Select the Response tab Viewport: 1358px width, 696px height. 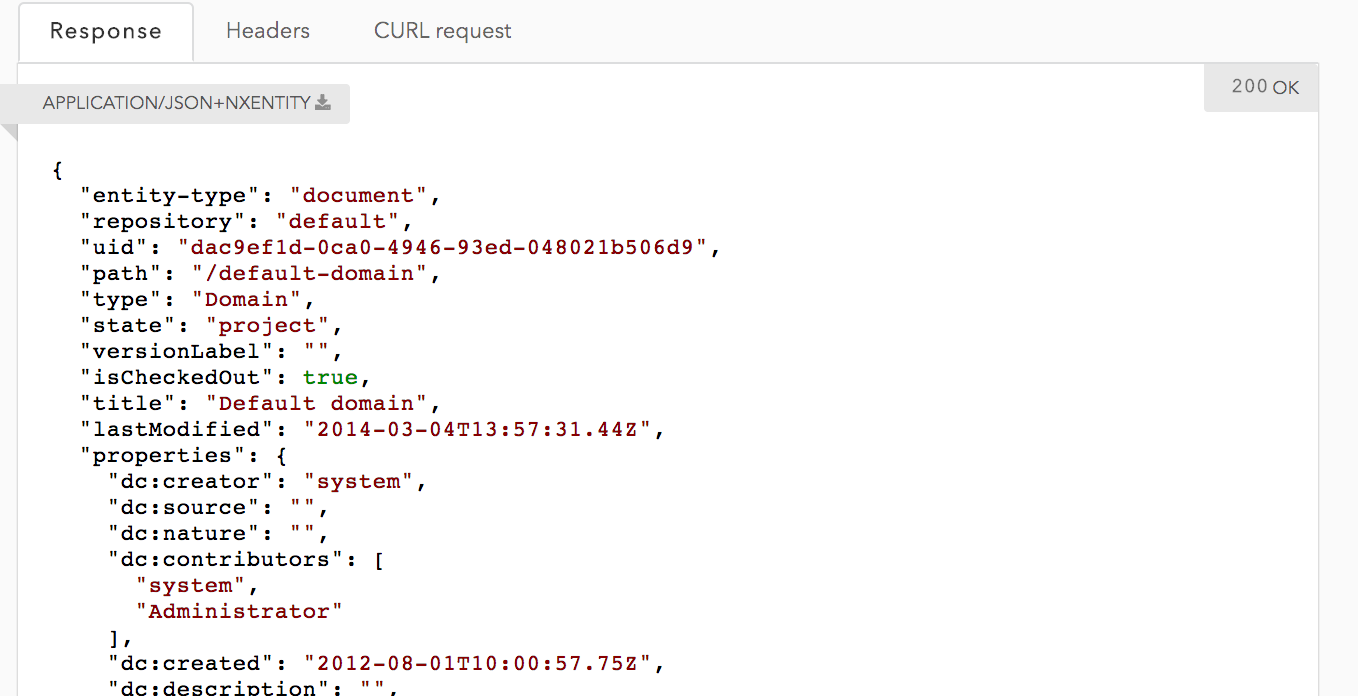coord(106,32)
